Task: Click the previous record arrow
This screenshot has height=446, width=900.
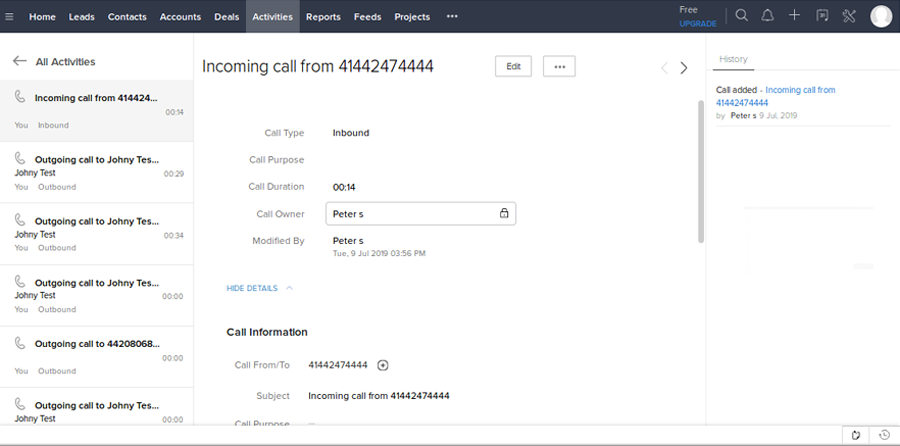Action: (664, 68)
